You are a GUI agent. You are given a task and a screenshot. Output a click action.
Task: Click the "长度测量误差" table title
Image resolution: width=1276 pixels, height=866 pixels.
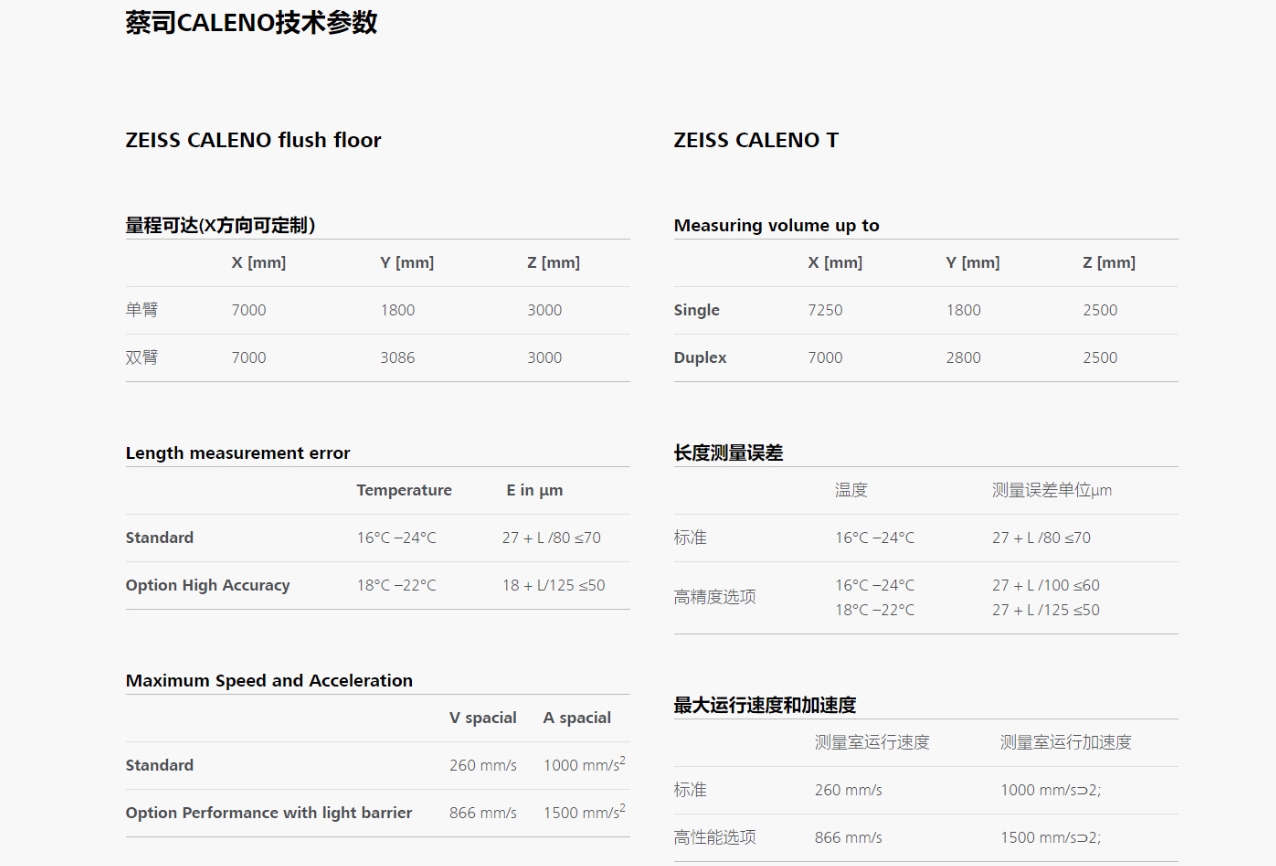[x=728, y=453]
